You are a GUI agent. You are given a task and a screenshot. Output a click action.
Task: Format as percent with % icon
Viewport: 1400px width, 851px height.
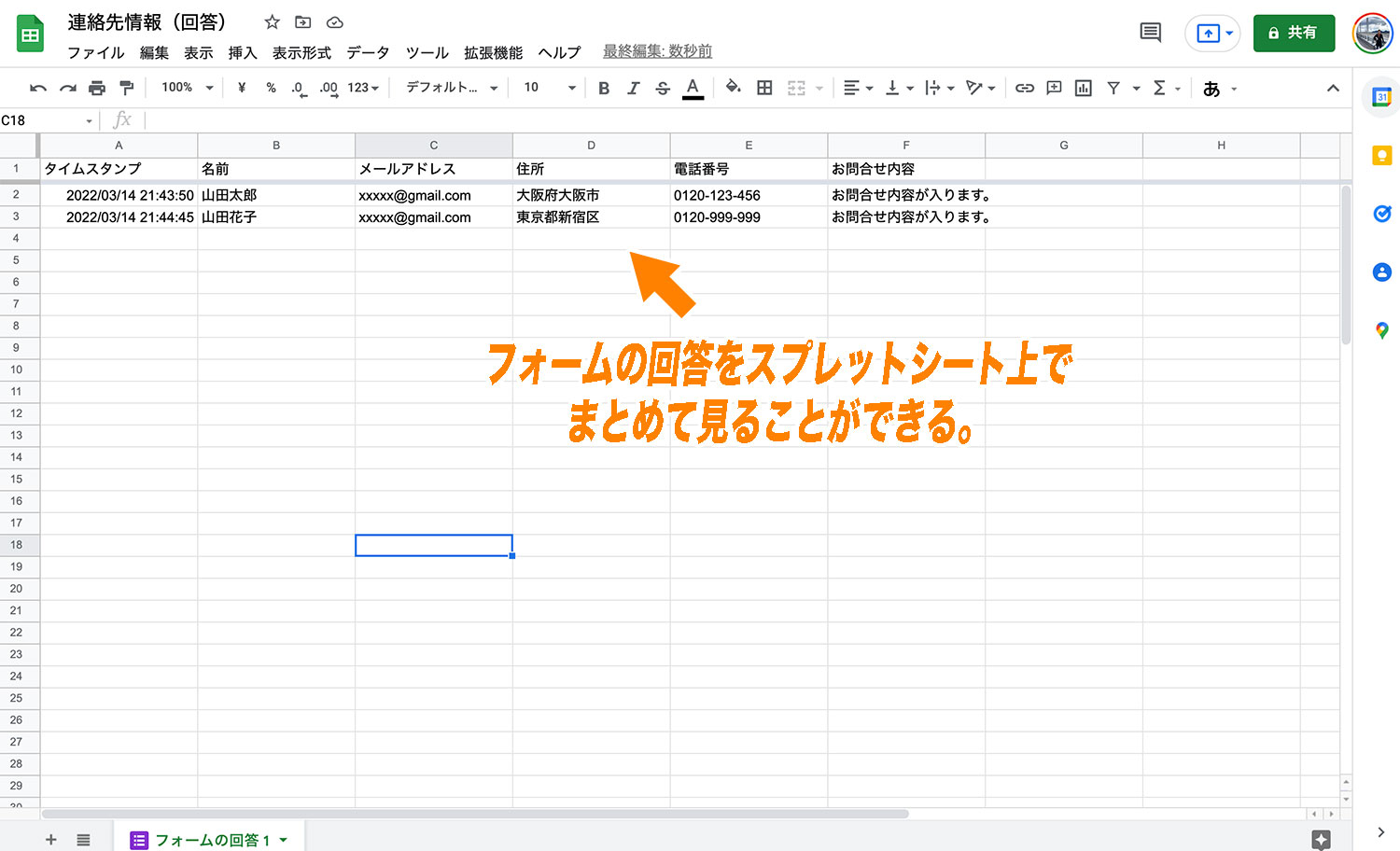click(x=271, y=88)
